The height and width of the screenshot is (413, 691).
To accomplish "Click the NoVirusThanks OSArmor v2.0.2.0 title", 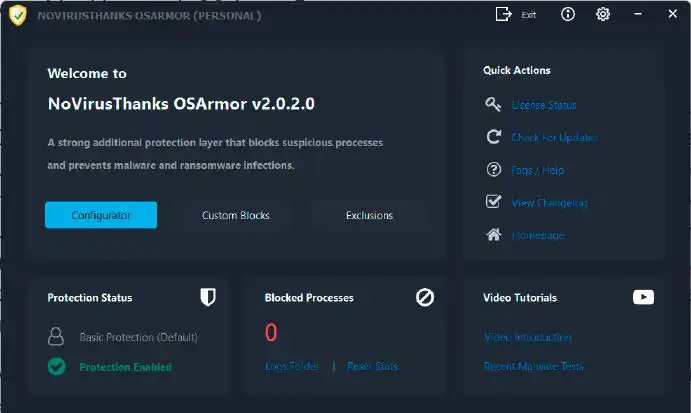I will point(181,104).
